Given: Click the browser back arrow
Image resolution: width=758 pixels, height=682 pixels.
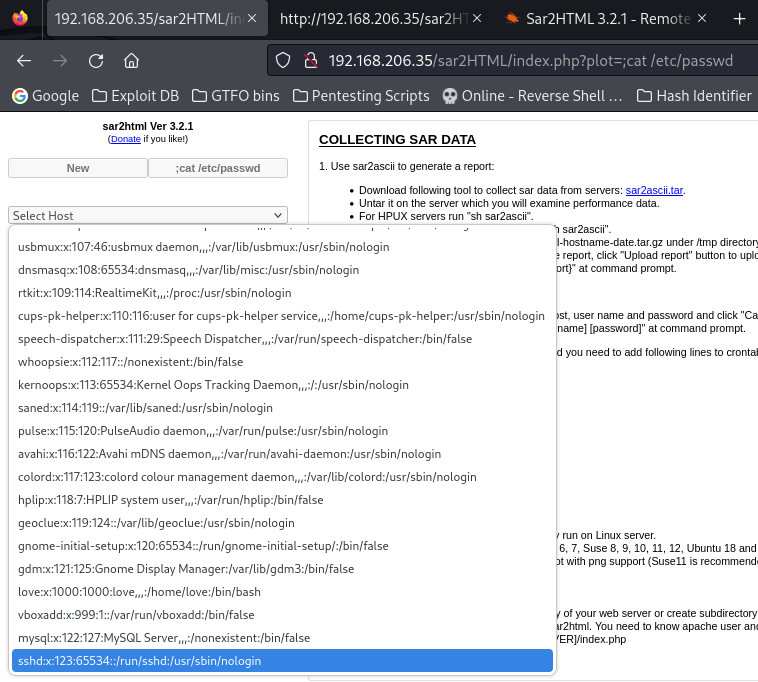Looking at the screenshot, I should (24, 60).
